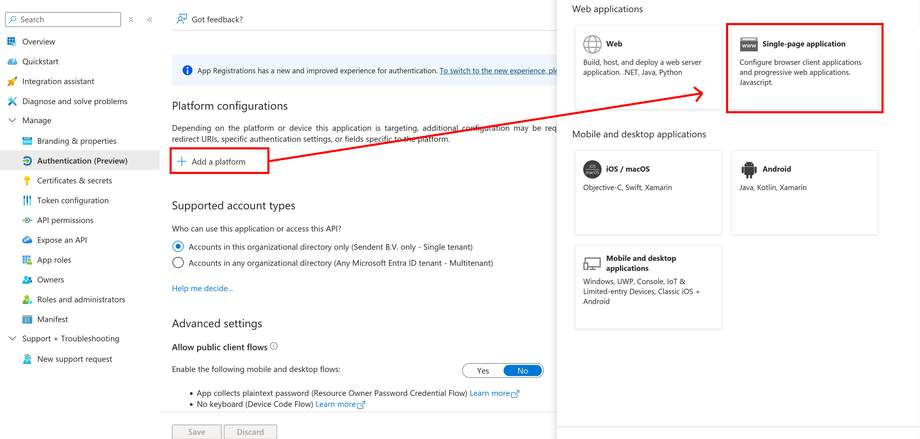Viewport: 920px width, 439px height.
Task: Expand Support + Troubleshooting section
Action: tap(12, 339)
